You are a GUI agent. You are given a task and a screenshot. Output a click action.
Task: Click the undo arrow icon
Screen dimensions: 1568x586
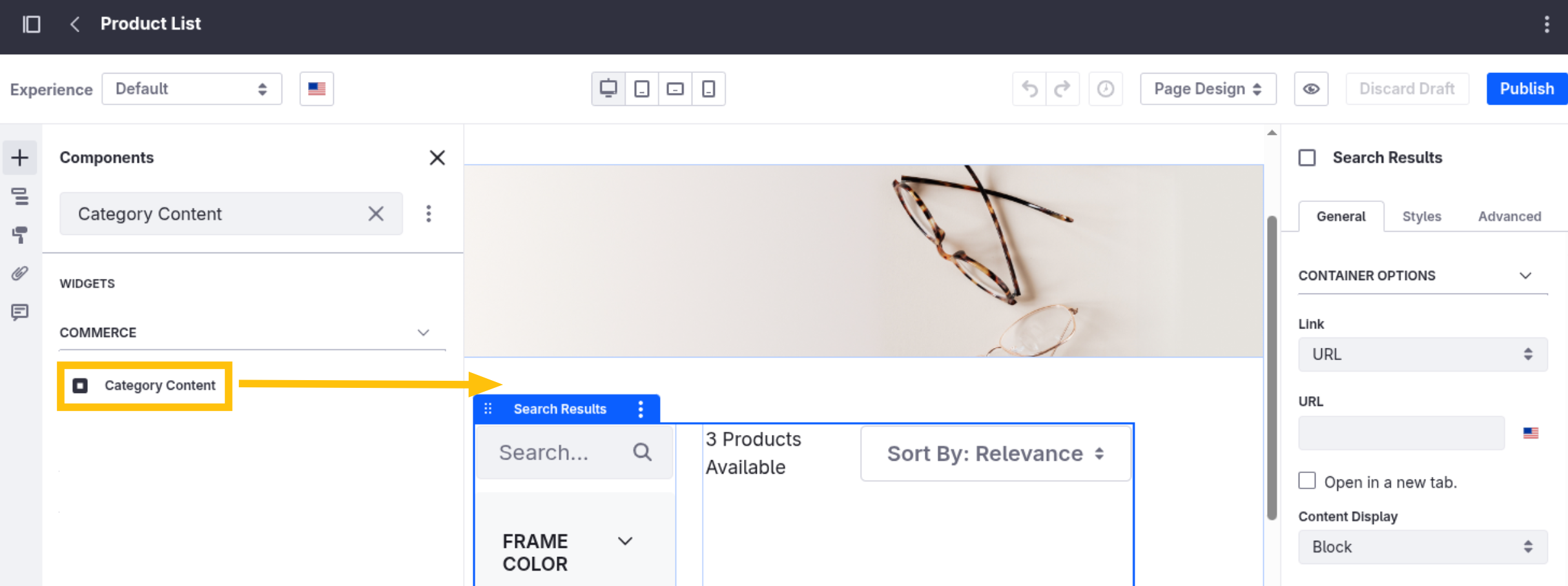click(1029, 88)
